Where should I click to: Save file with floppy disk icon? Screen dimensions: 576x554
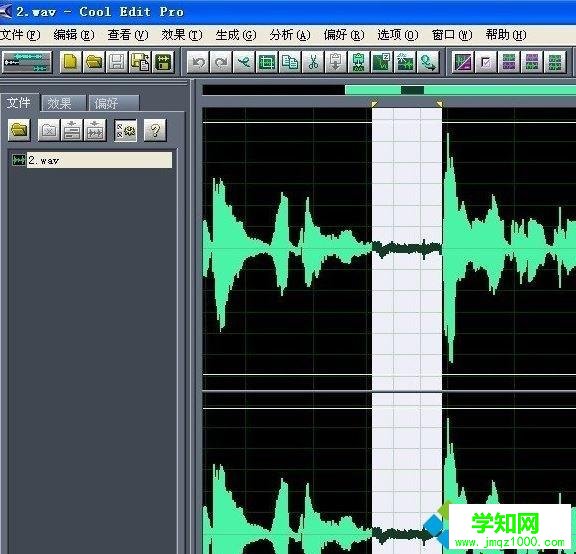(117, 62)
